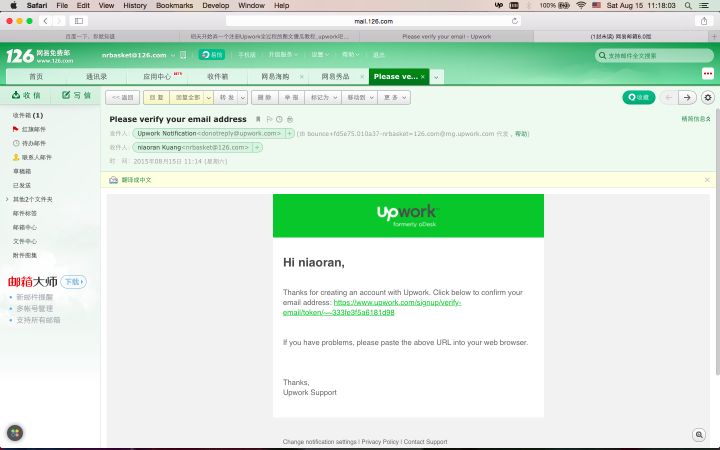Go to previous email with left arrow
The height and width of the screenshot is (450, 720).
pos(669,97)
